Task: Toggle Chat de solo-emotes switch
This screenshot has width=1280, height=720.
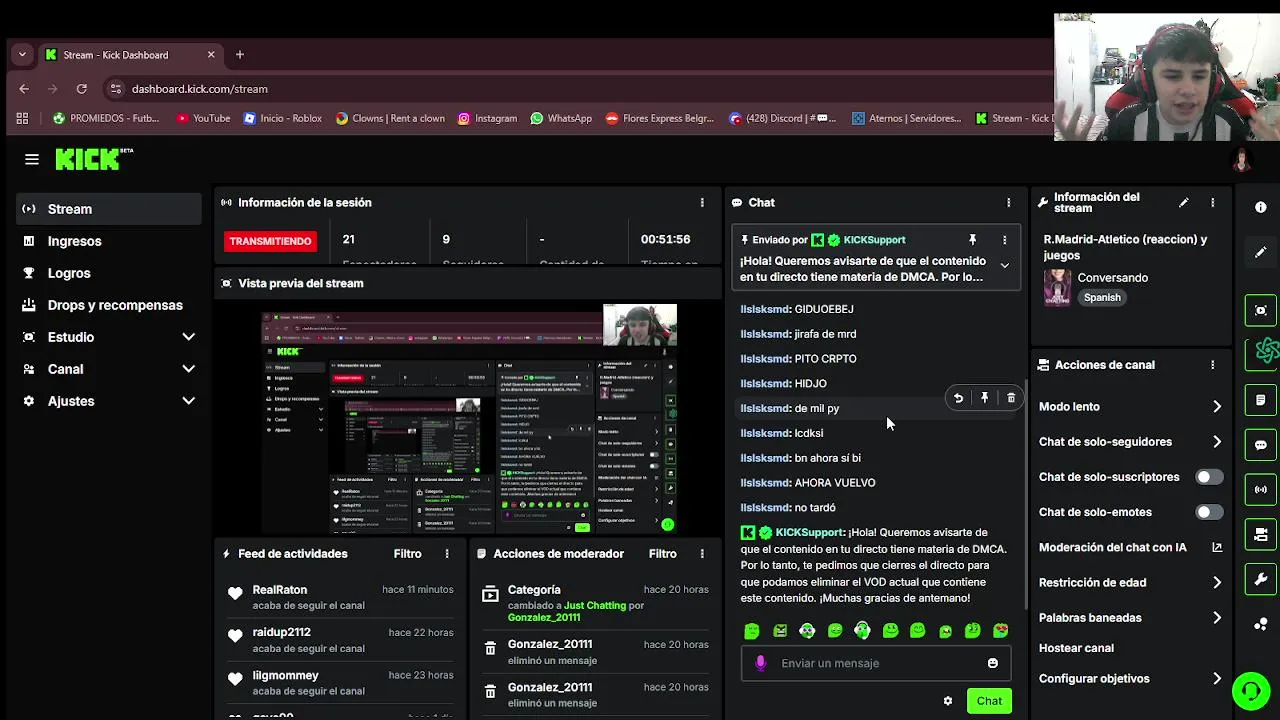Action: pos(1209,512)
